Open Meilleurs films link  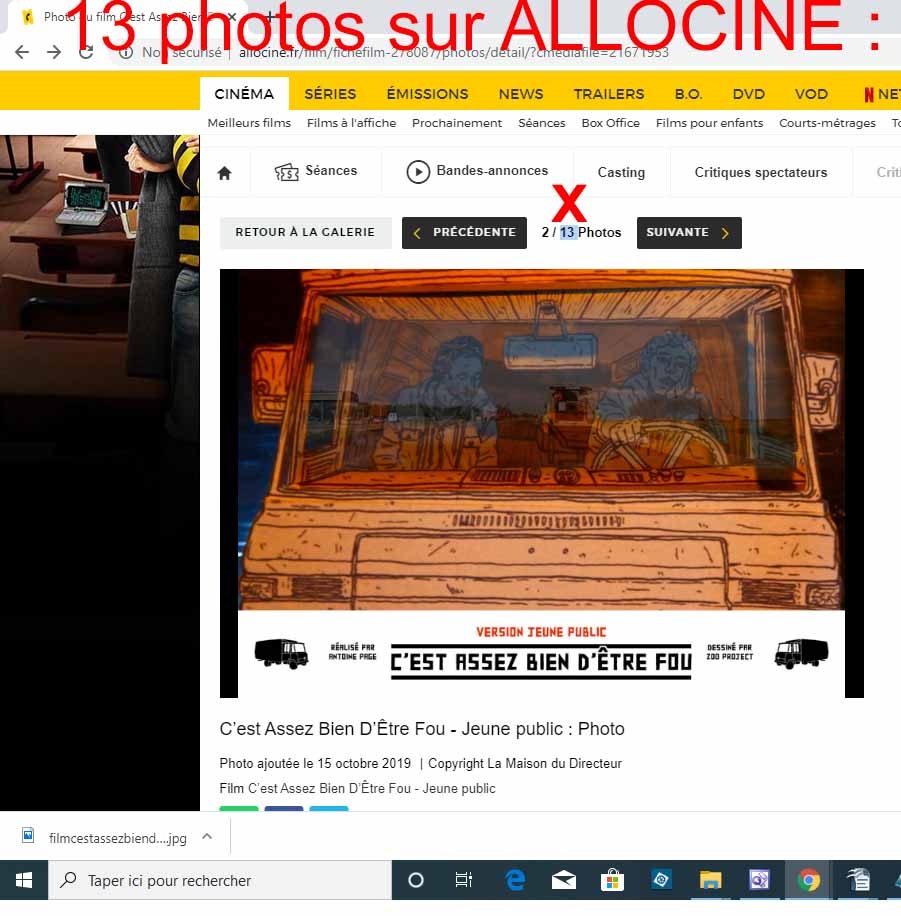click(249, 123)
